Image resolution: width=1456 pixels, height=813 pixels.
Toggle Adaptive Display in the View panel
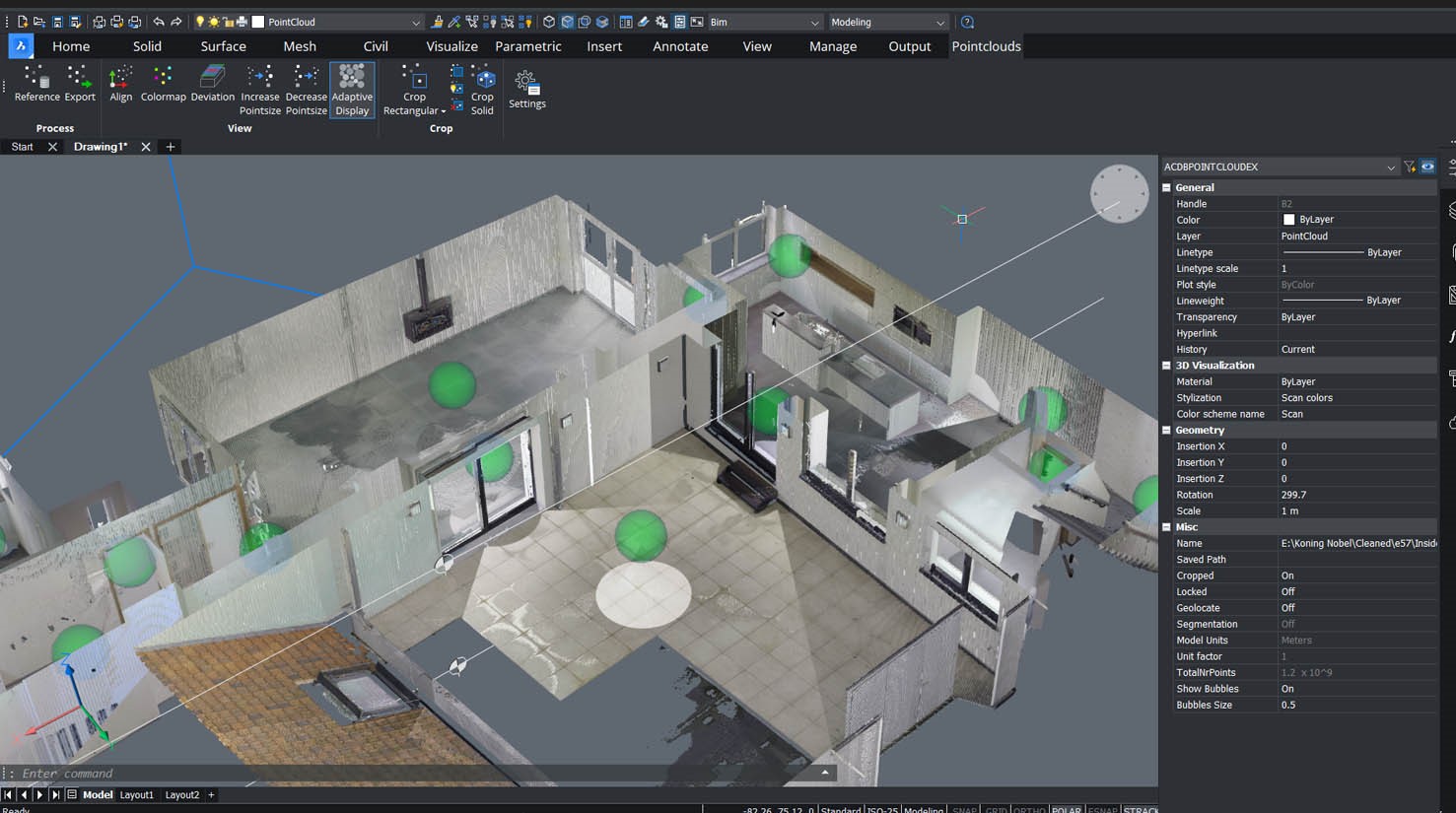(x=352, y=89)
